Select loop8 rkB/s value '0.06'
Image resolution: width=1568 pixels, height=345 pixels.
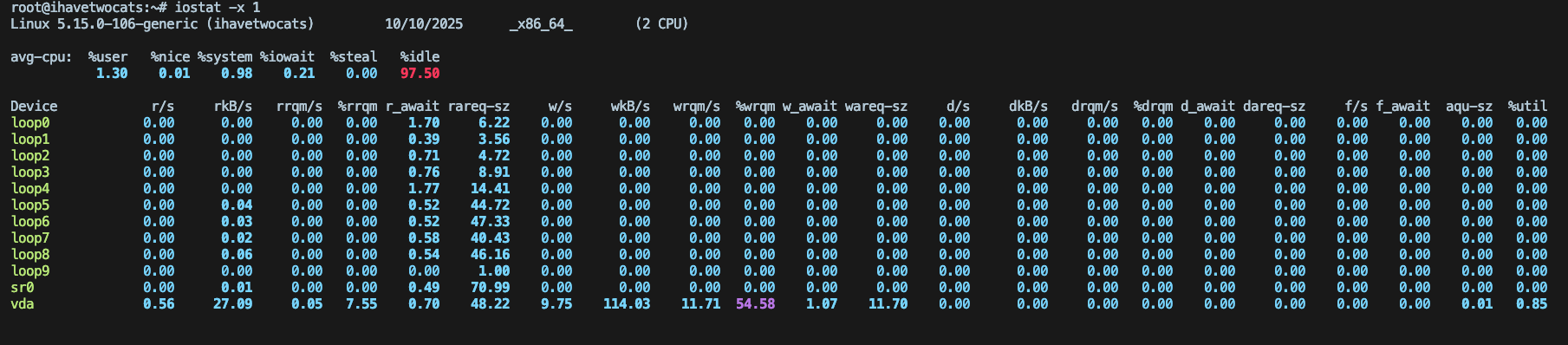(x=237, y=255)
